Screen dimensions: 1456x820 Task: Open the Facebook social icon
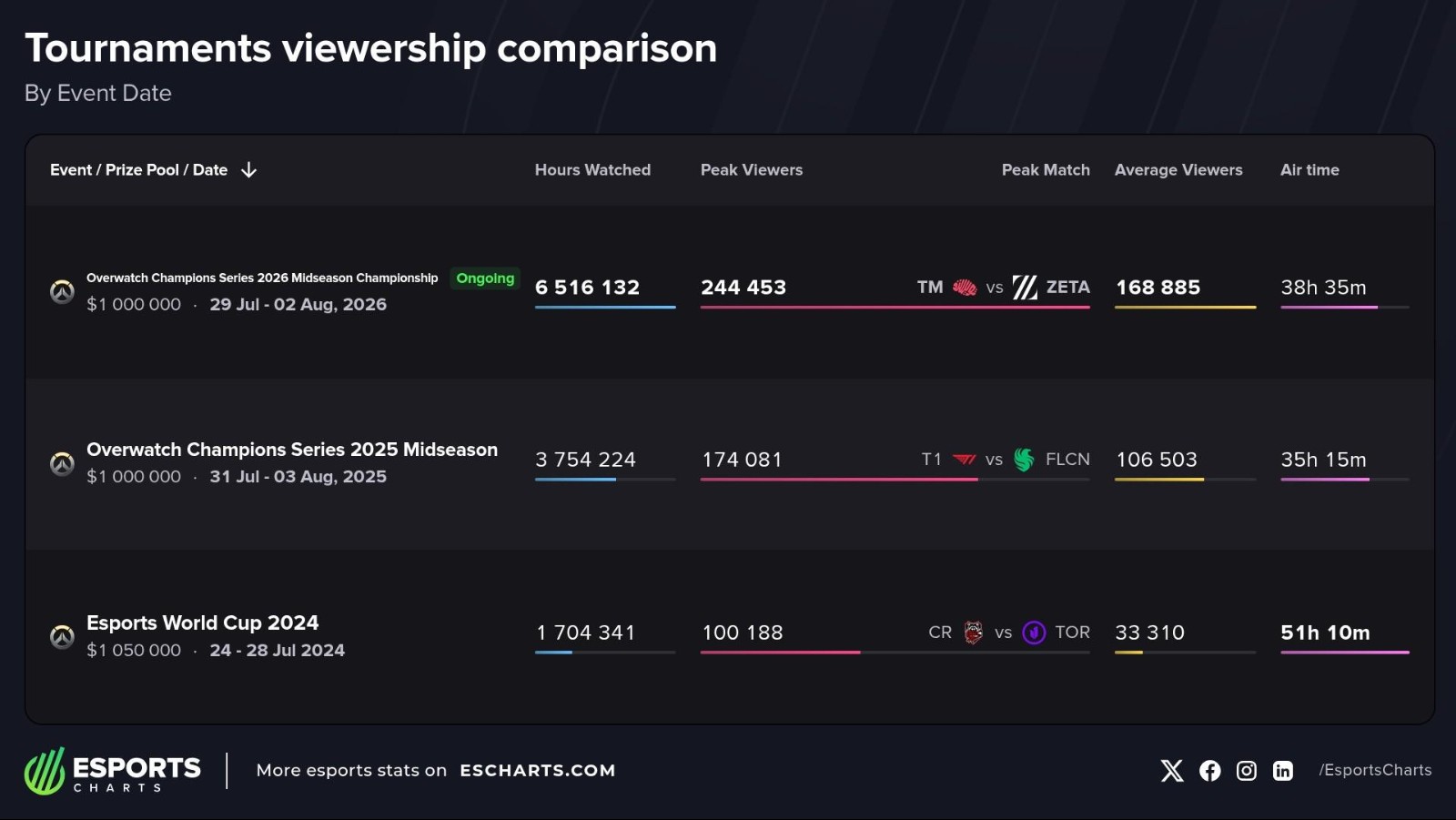(x=1210, y=771)
